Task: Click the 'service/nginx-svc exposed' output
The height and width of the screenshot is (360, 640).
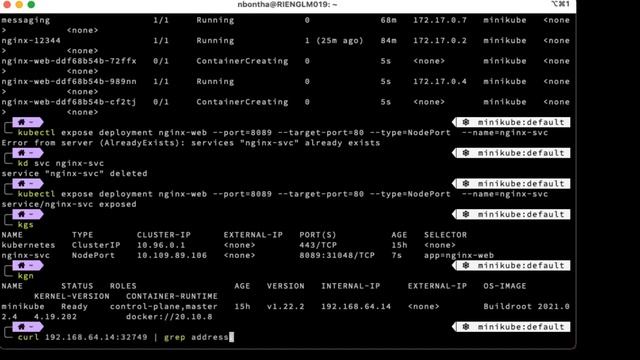Action: (69, 204)
